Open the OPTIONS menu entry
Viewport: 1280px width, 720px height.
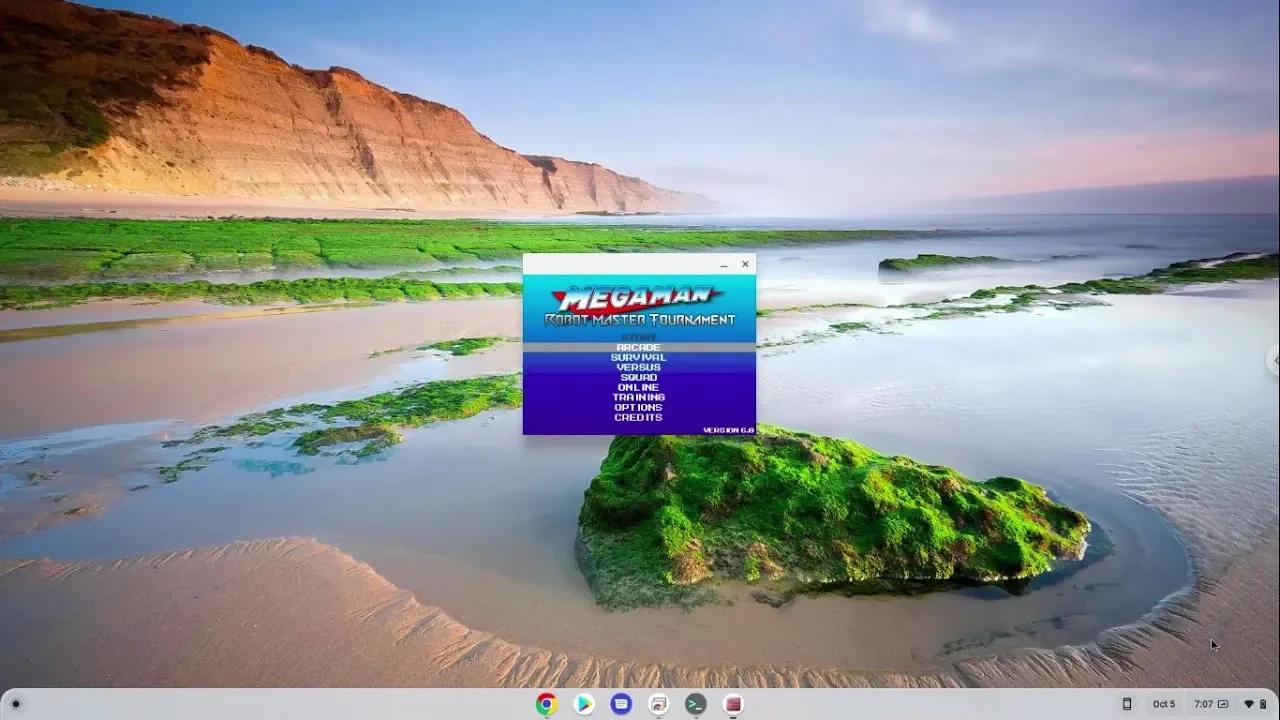point(638,407)
